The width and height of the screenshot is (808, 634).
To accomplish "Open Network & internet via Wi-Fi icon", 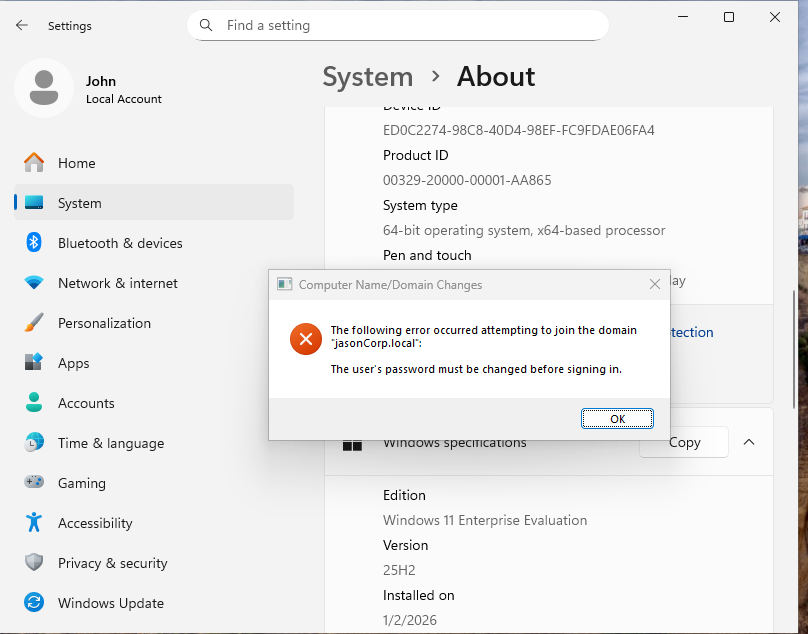I will (x=34, y=283).
